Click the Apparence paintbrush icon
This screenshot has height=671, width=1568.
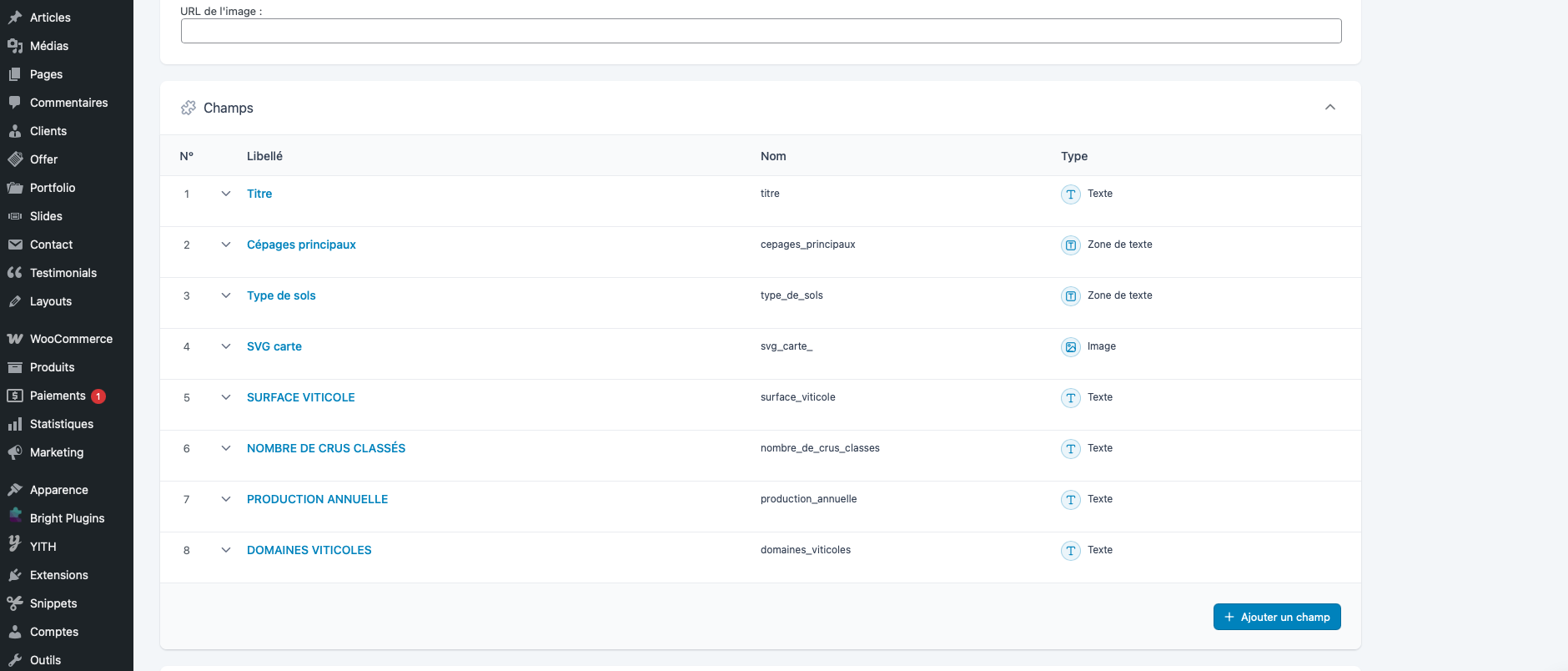tap(15, 490)
